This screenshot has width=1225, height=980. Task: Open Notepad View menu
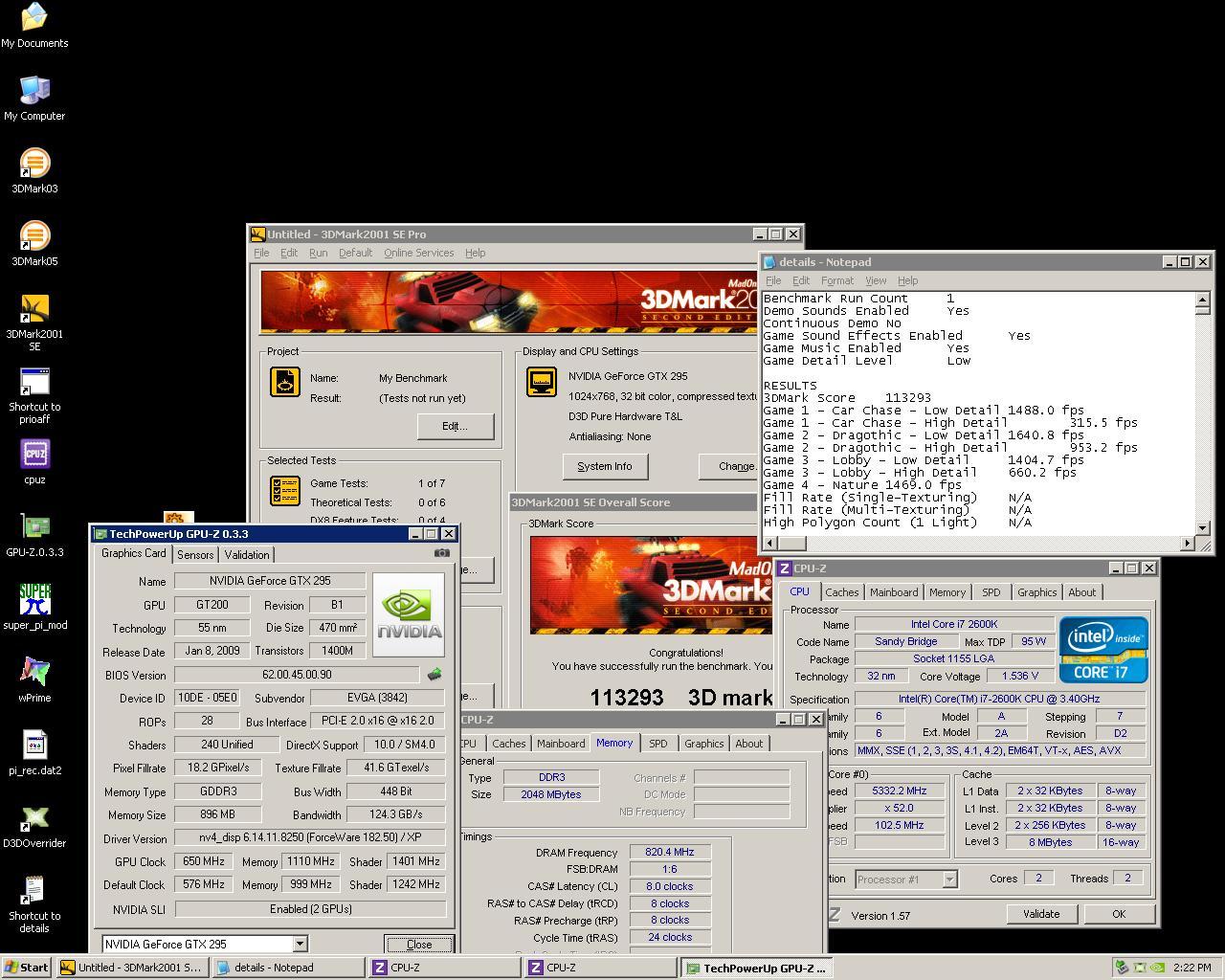click(x=876, y=280)
